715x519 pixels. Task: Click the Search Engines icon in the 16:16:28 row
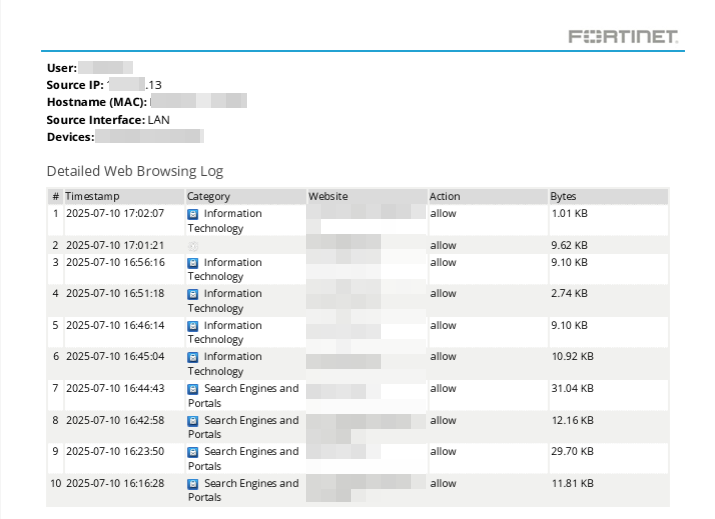[x=193, y=484]
